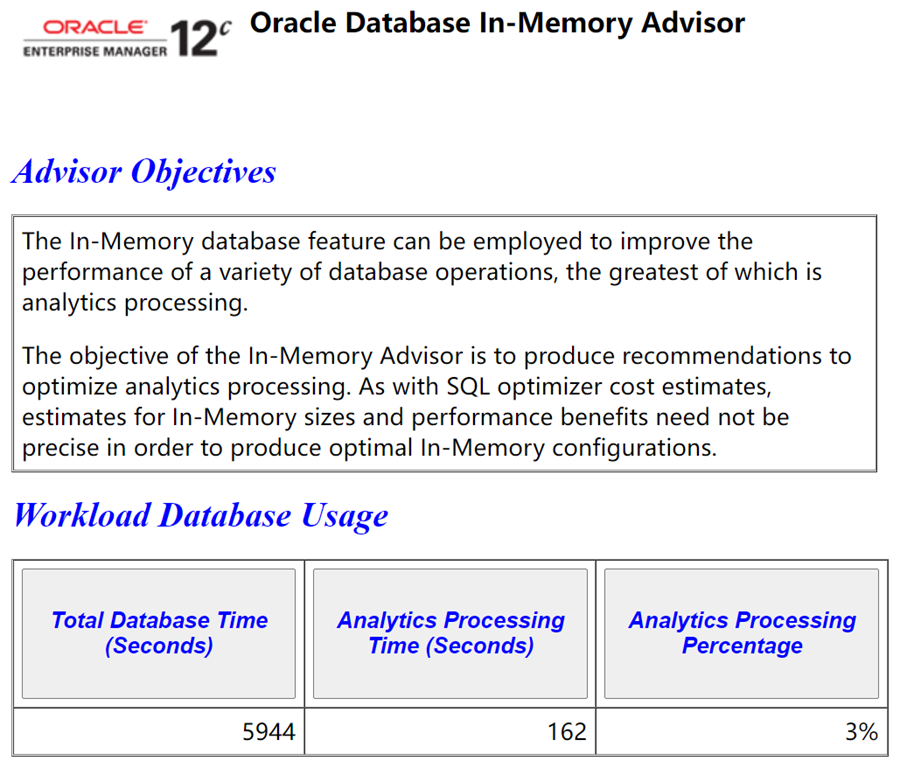The image size is (921, 768).
Task: Click the 3% analytics percentage value
Action: [862, 732]
